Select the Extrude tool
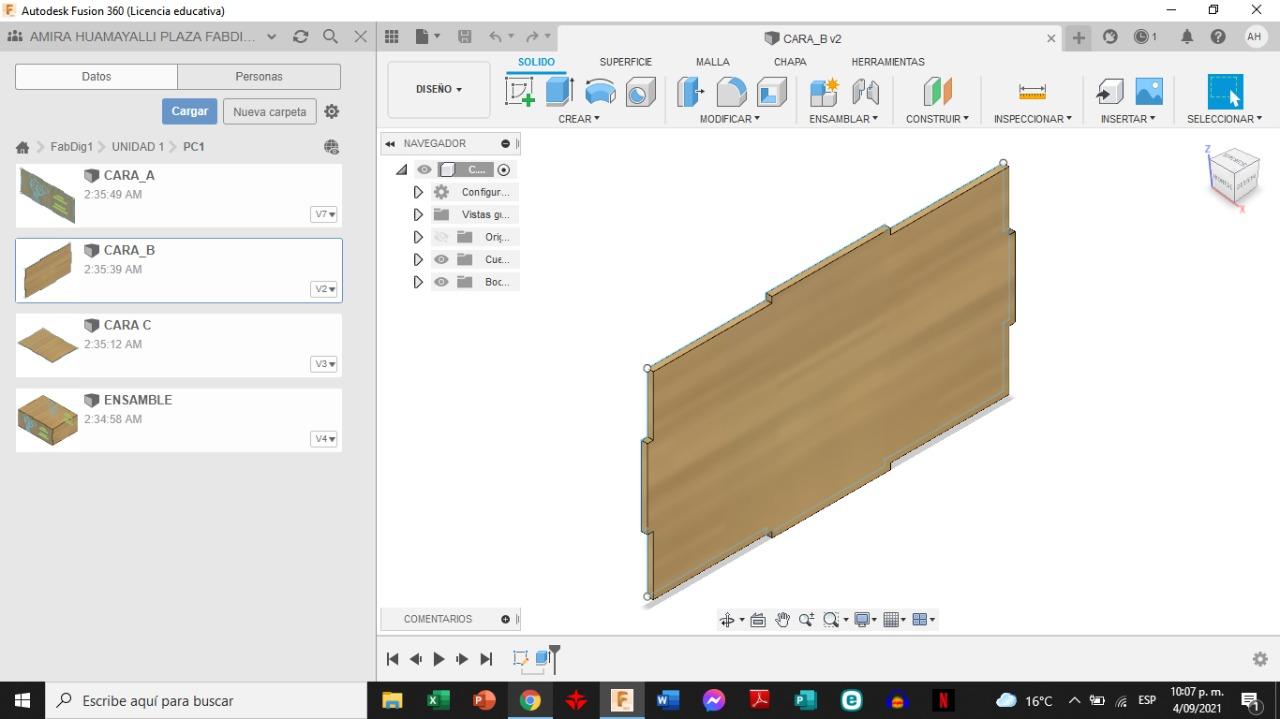The width and height of the screenshot is (1280, 719). tap(559, 92)
